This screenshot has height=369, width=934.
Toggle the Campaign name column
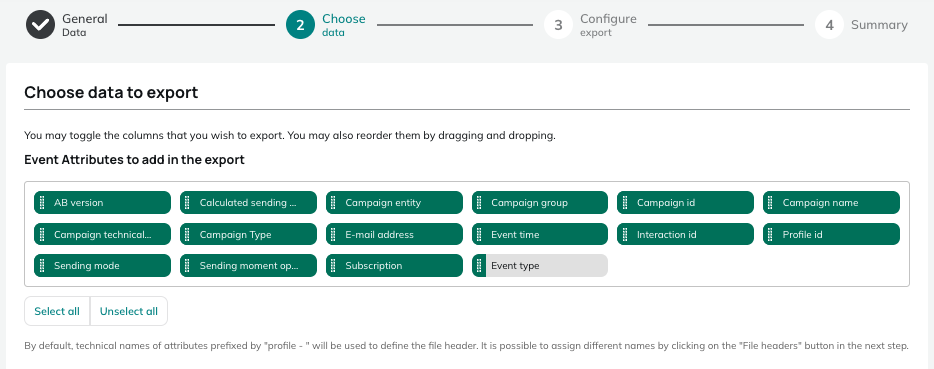coord(832,203)
